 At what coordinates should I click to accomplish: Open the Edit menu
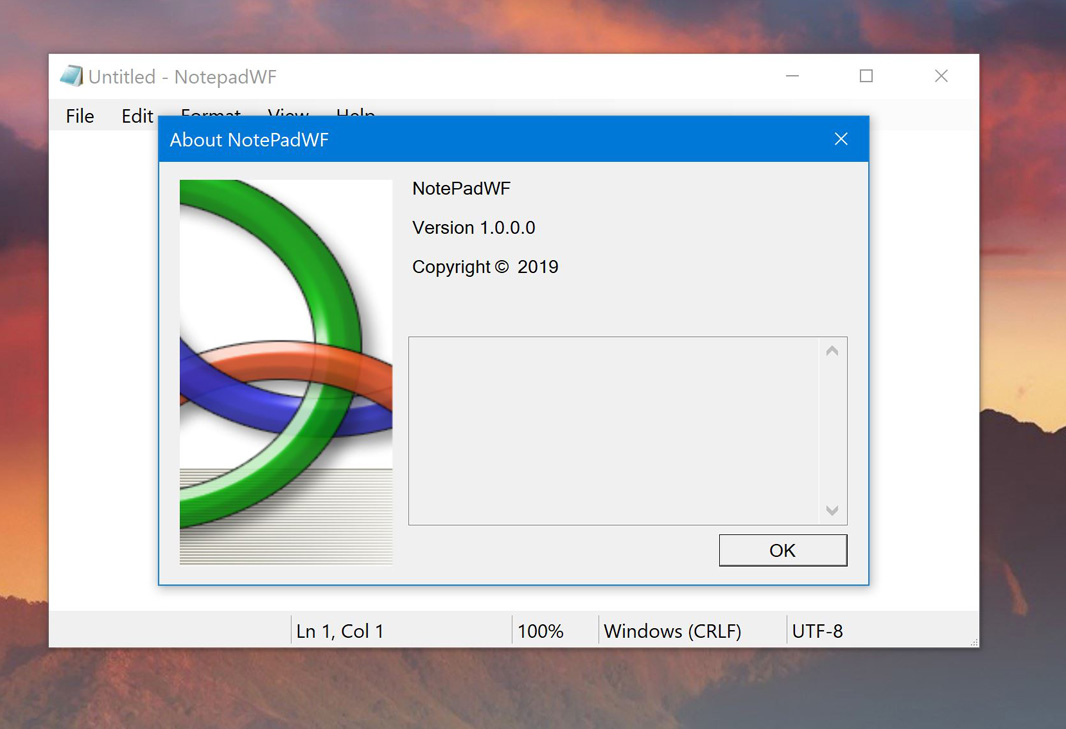[x=137, y=116]
